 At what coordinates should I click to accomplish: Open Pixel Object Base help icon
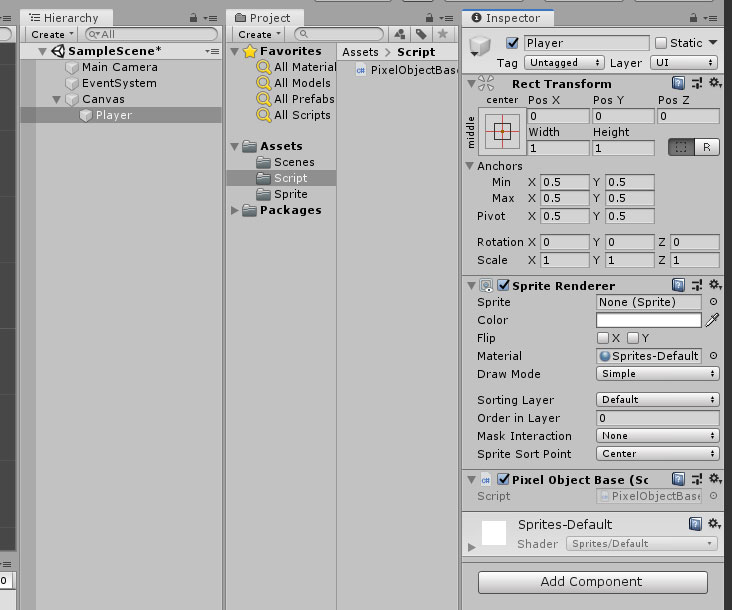[678, 479]
